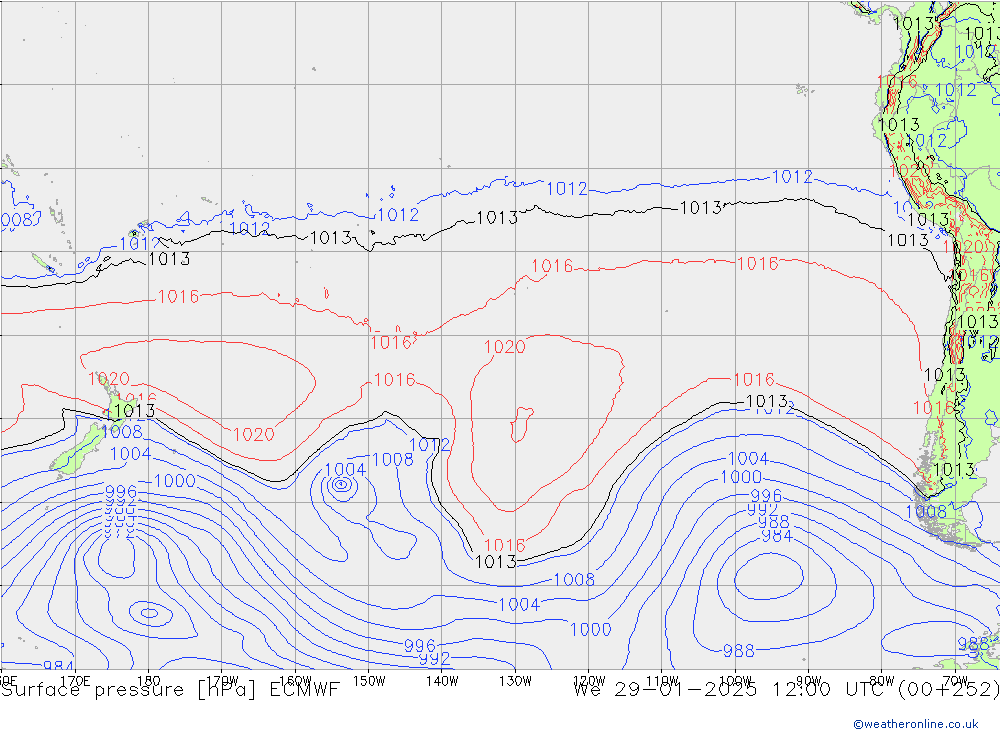Click the small island inside the central 1020 high
This screenshot has height=733, width=1000.
pyautogui.click(x=520, y=422)
